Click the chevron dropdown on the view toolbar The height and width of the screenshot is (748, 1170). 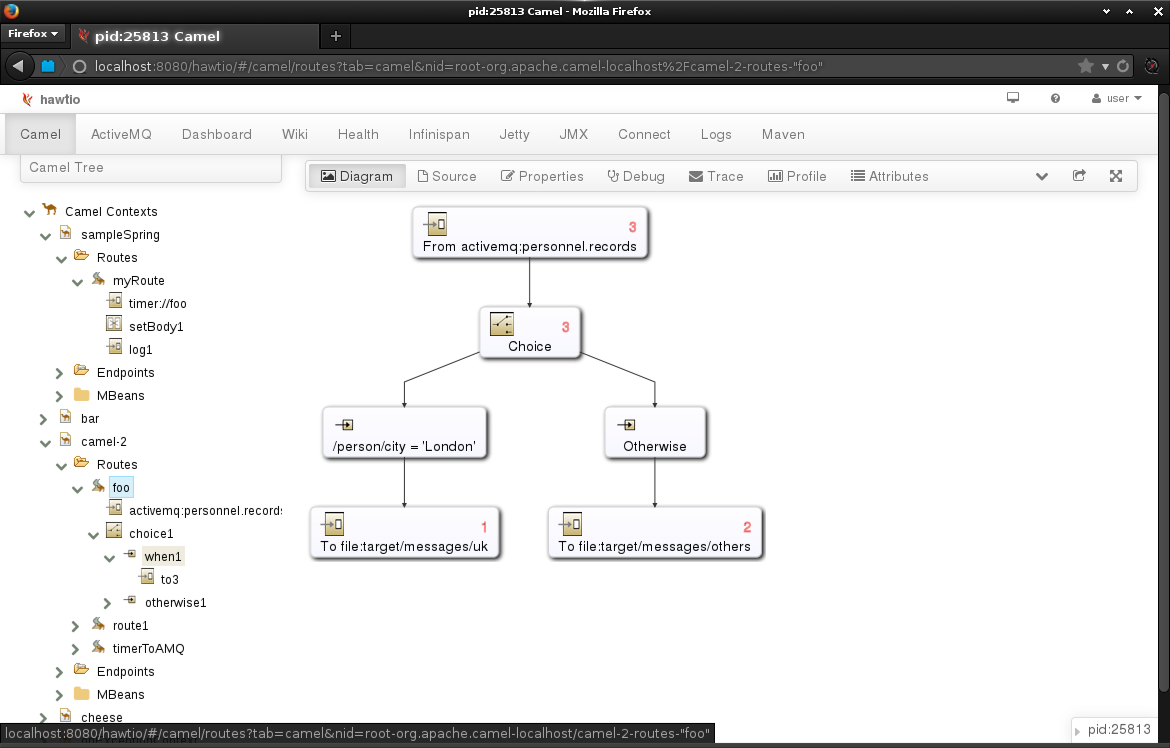1042,176
